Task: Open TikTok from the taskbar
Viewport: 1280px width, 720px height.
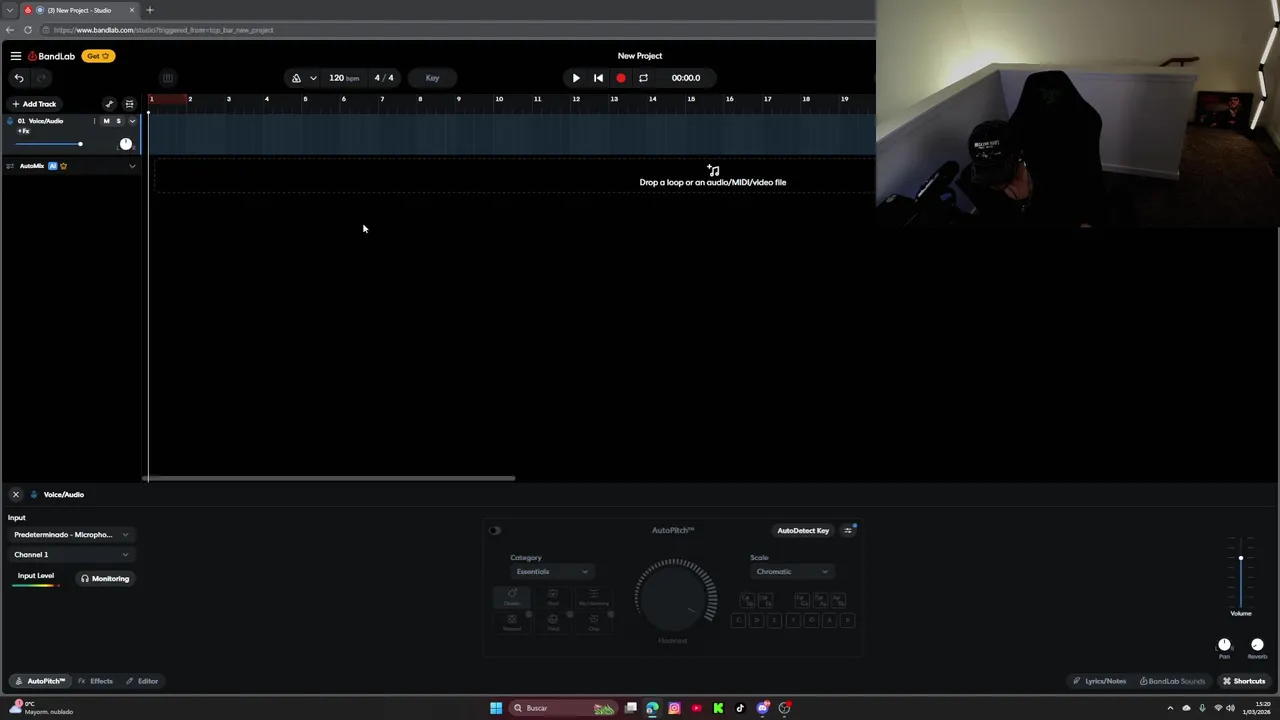Action: pos(740,708)
